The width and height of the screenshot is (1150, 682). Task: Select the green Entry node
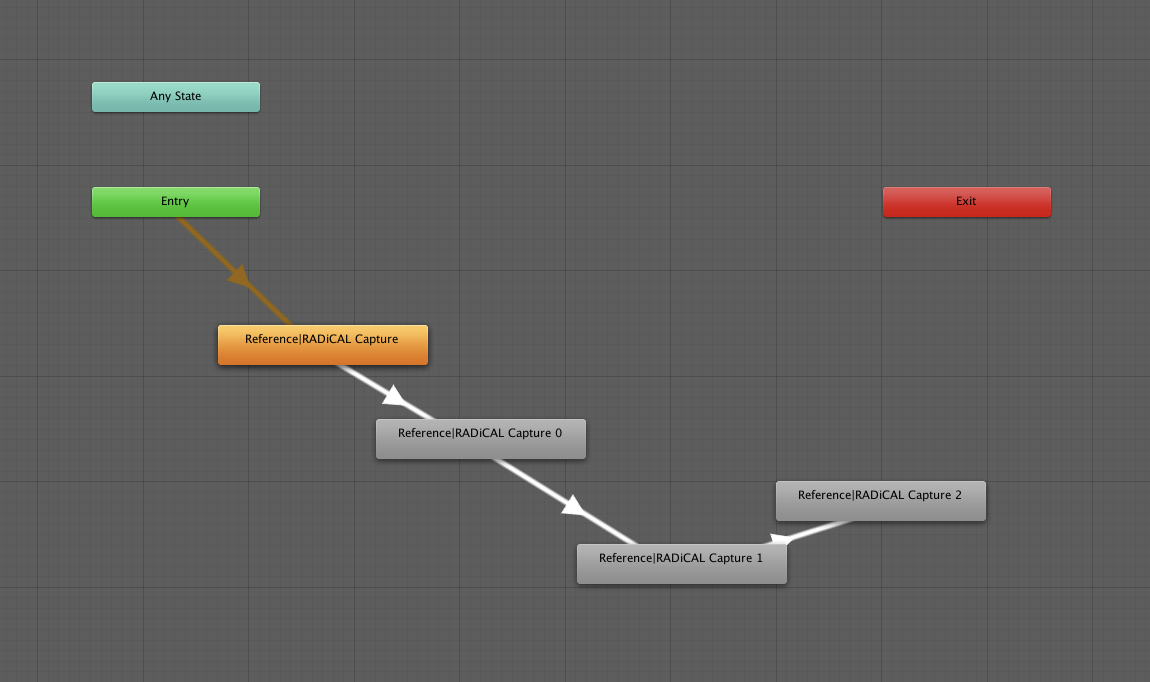pyautogui.click(x=176, y=202)
